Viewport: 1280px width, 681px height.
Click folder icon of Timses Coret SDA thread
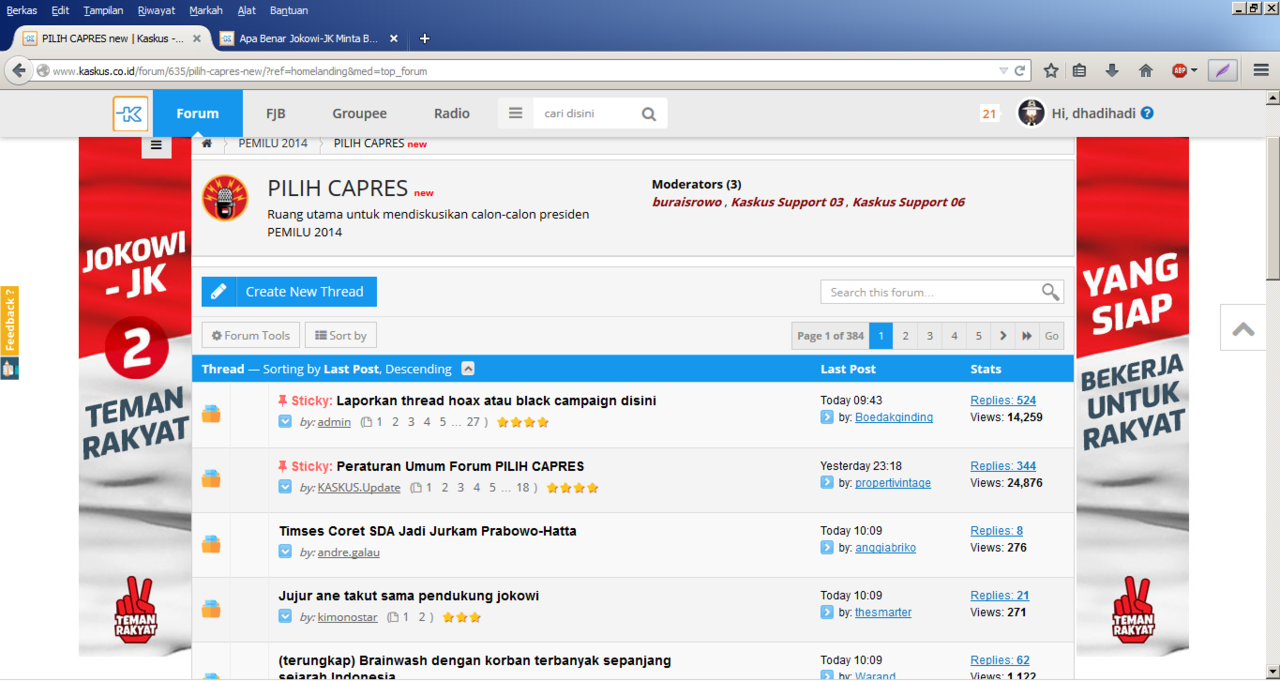coord(211,544)
